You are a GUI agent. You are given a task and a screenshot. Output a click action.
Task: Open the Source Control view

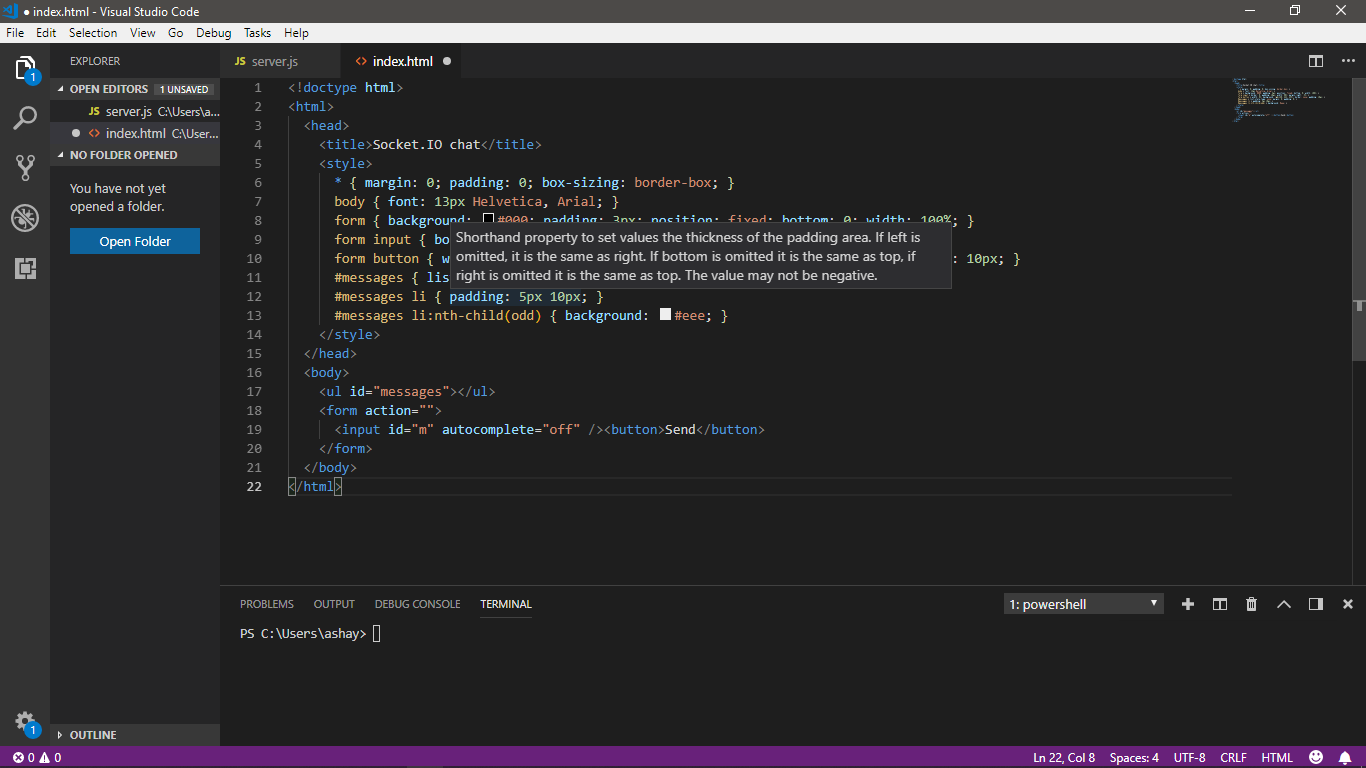[x=25, y=167]
